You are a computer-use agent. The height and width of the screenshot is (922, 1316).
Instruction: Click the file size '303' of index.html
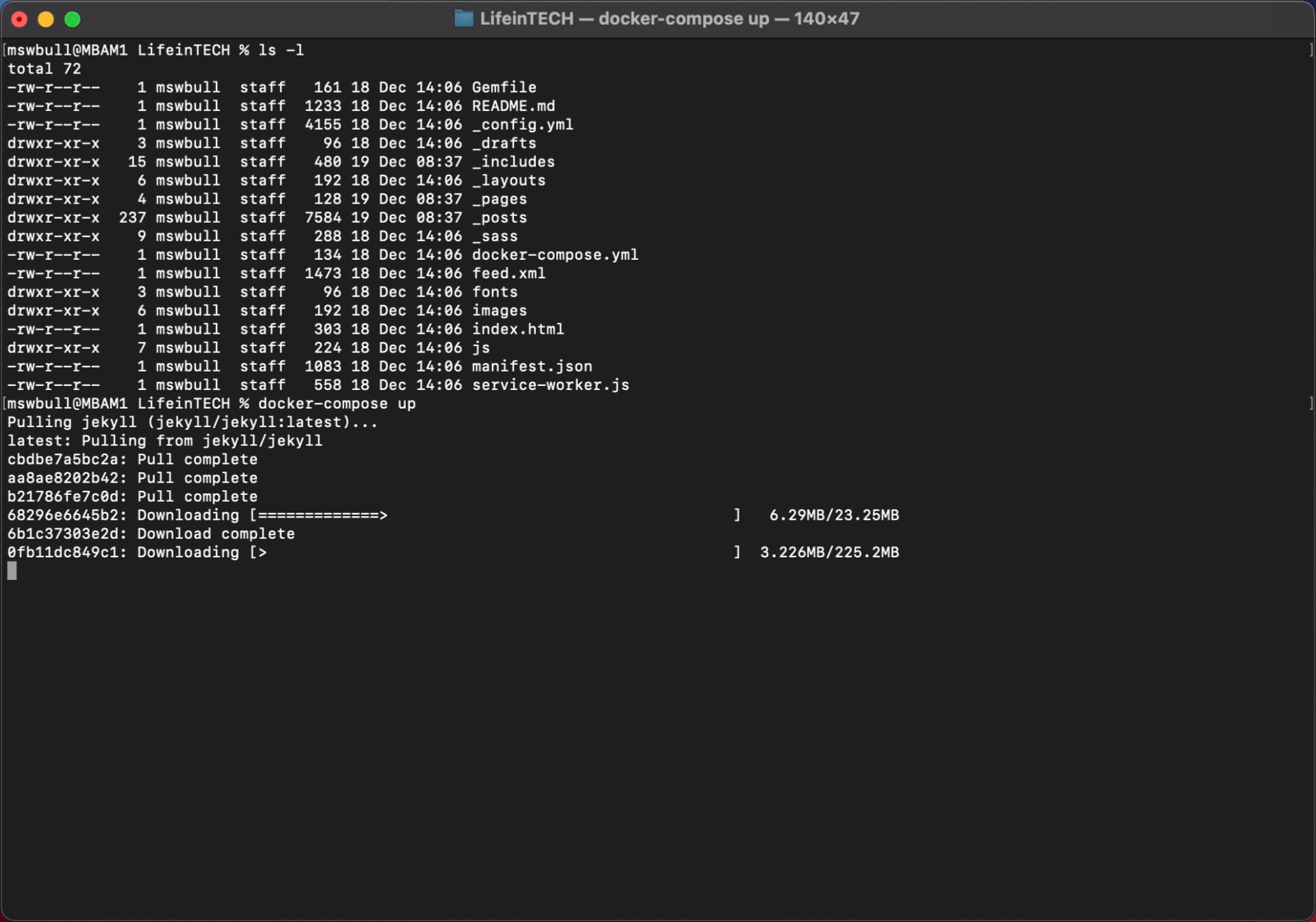(328, 329)
